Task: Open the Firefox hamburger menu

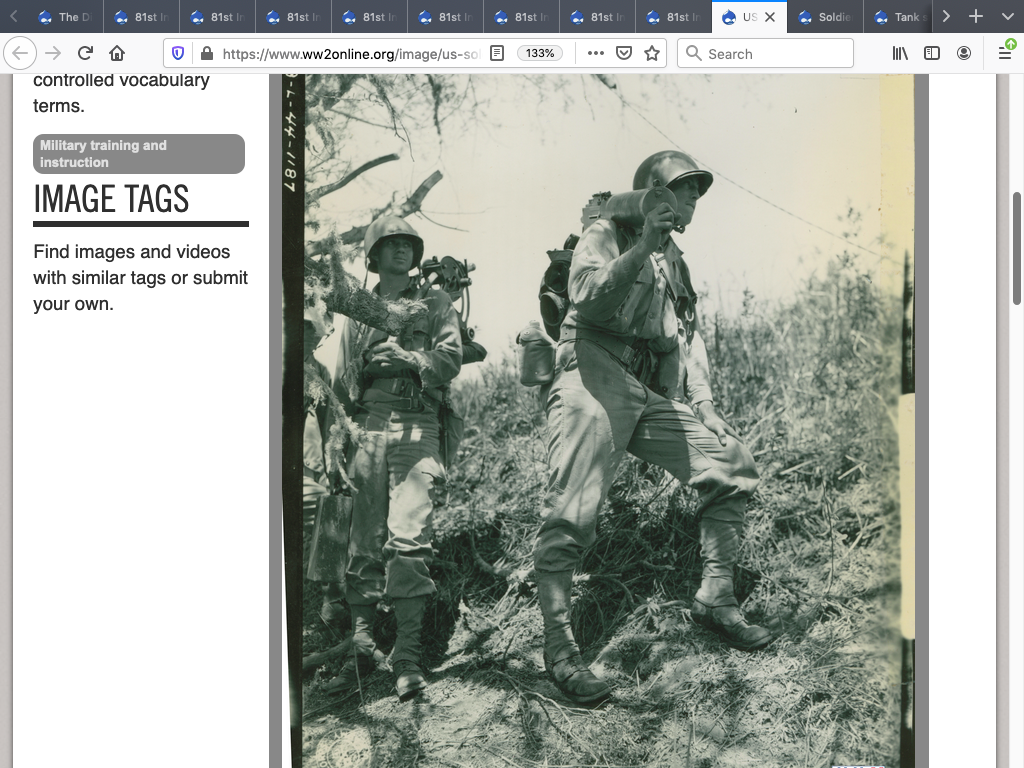Action: click(x=1005, y=53)
